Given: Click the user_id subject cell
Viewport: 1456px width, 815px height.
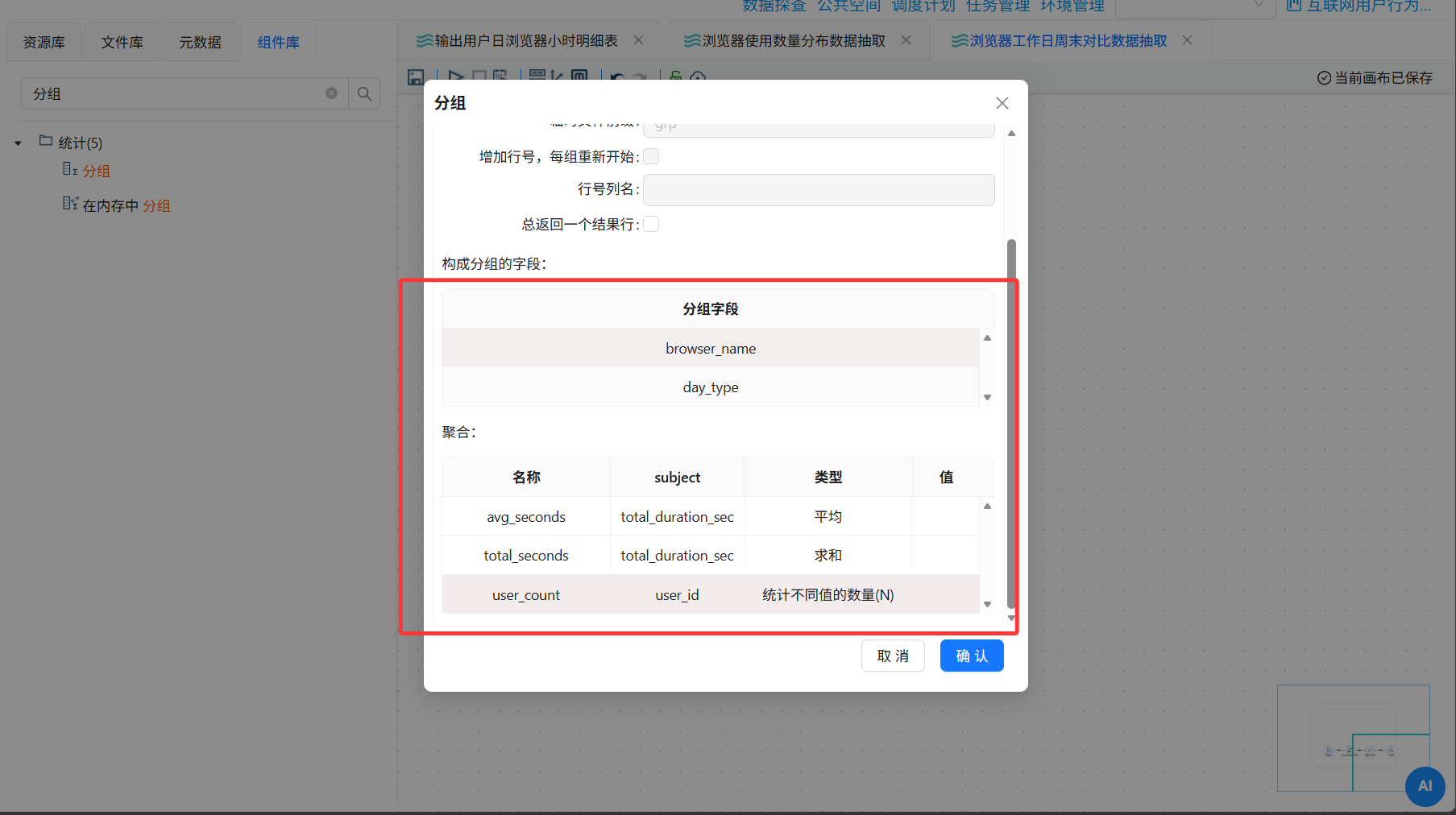Looking at the screenshot, I should 677,594.
